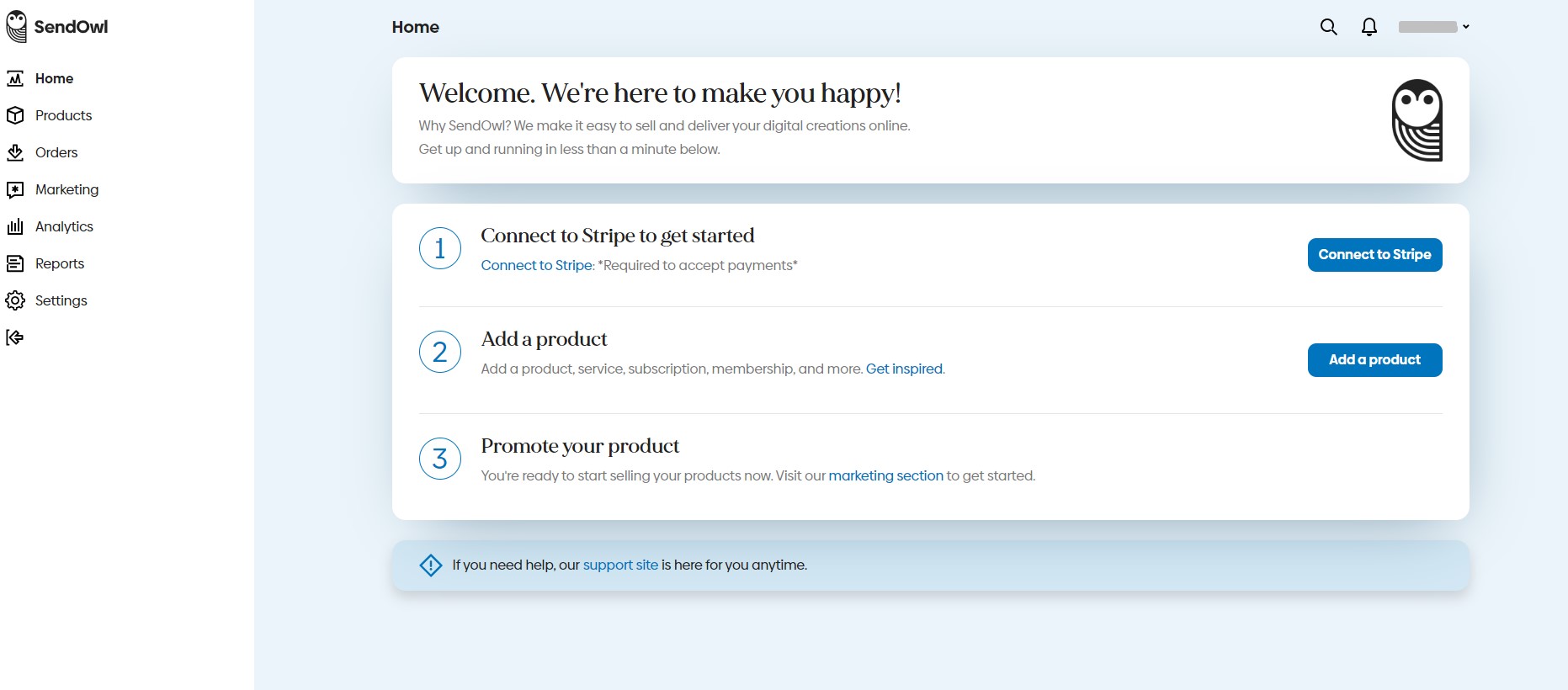Click the 'Promote your product' heading

580,446
